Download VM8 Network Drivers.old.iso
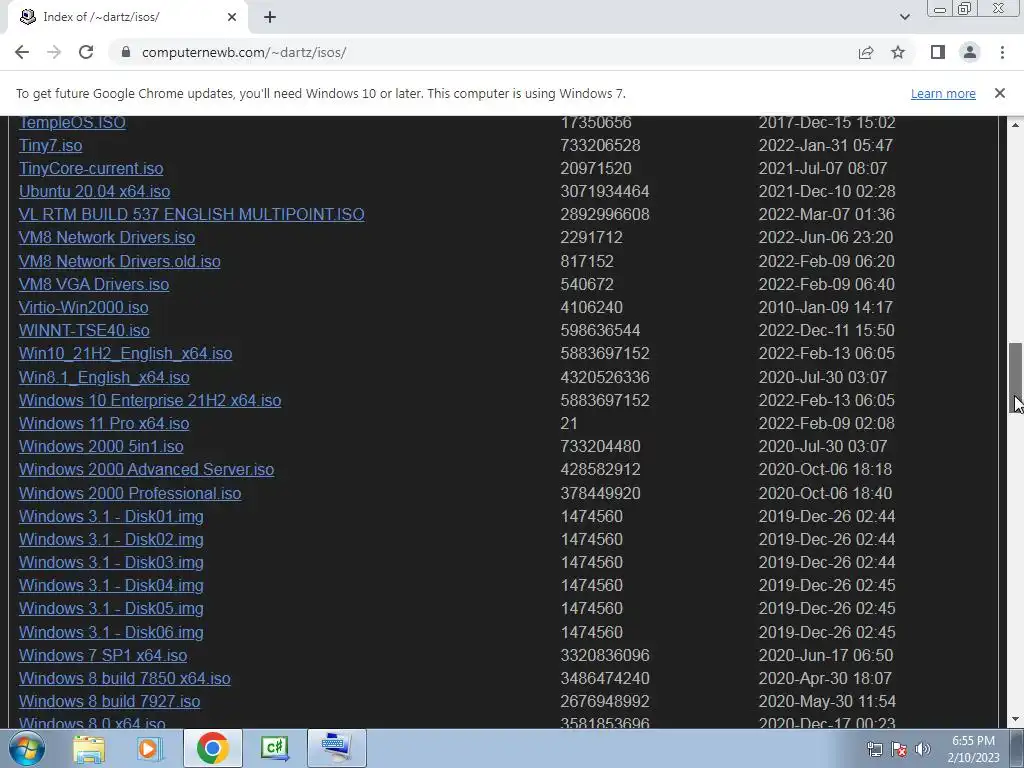This screenshot has height=768, width=1024. tap(120, 261)
